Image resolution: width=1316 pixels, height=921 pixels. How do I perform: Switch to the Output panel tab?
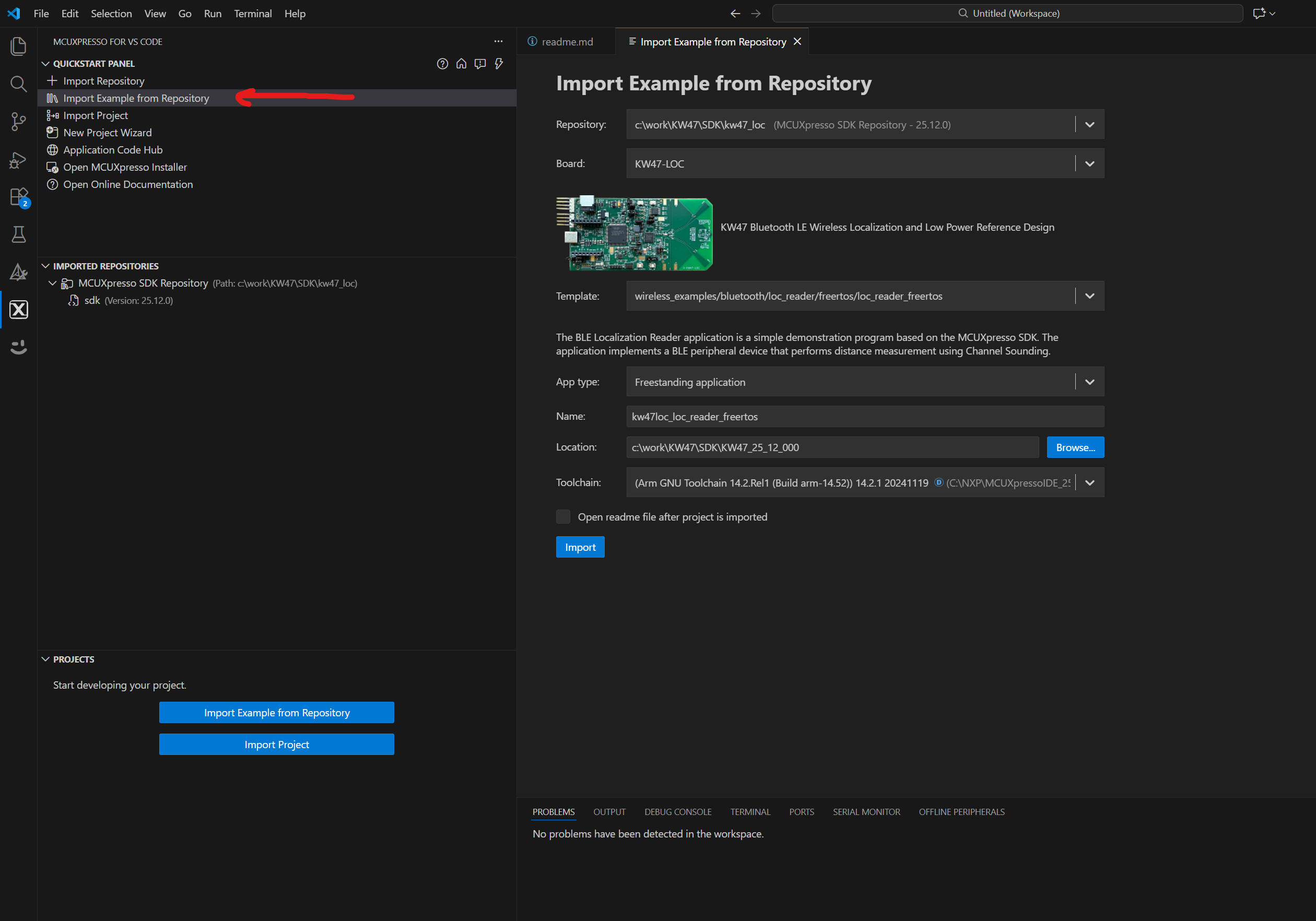point(609,811)
